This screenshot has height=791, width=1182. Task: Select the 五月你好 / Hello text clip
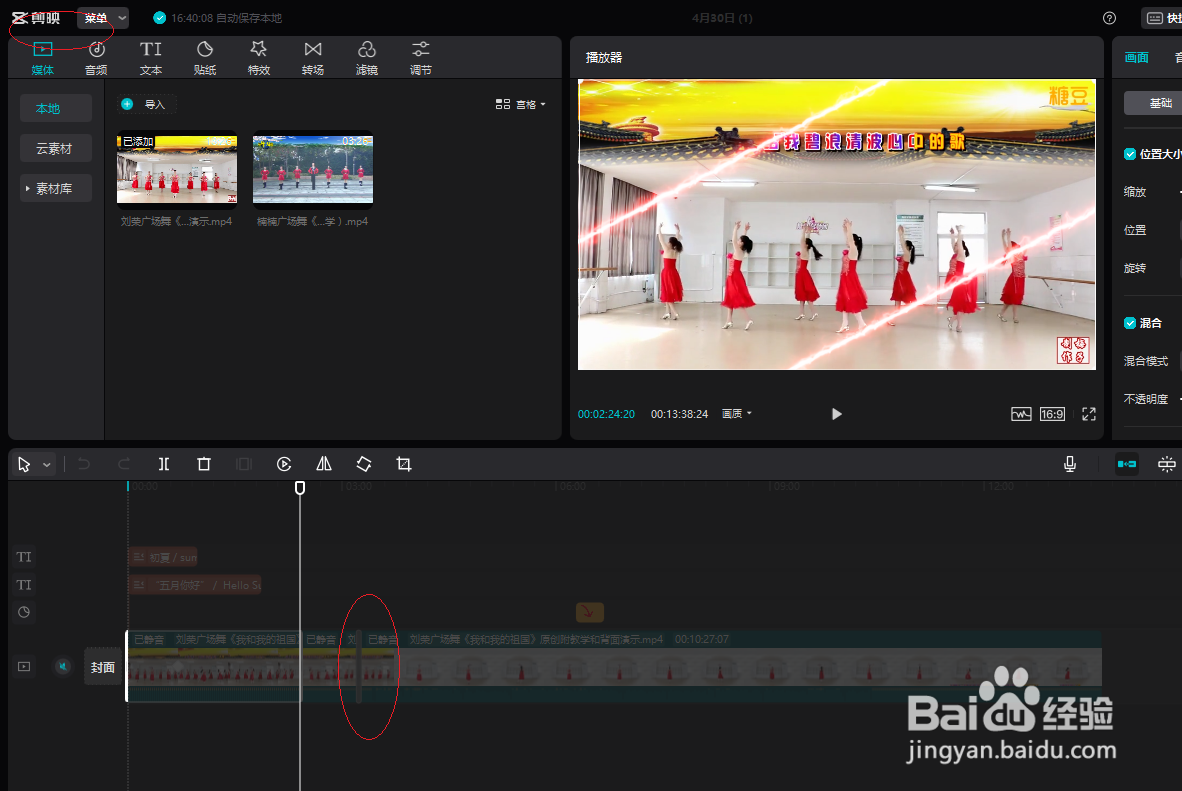pyautogui.click(x=195, y=585)
